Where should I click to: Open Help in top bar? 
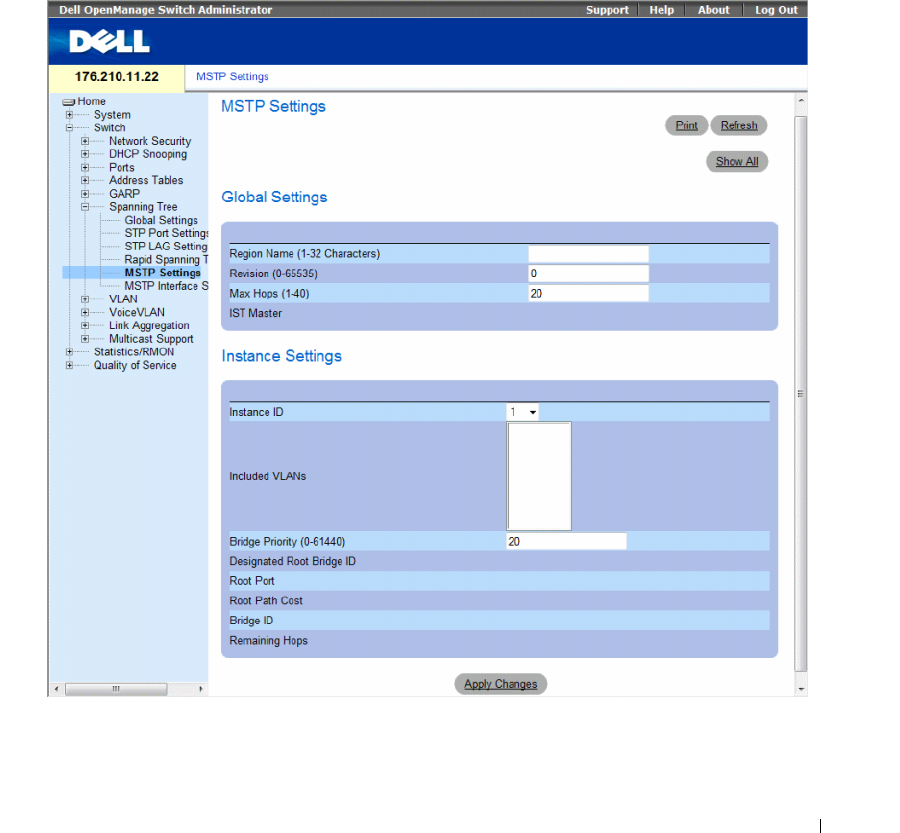661,10
